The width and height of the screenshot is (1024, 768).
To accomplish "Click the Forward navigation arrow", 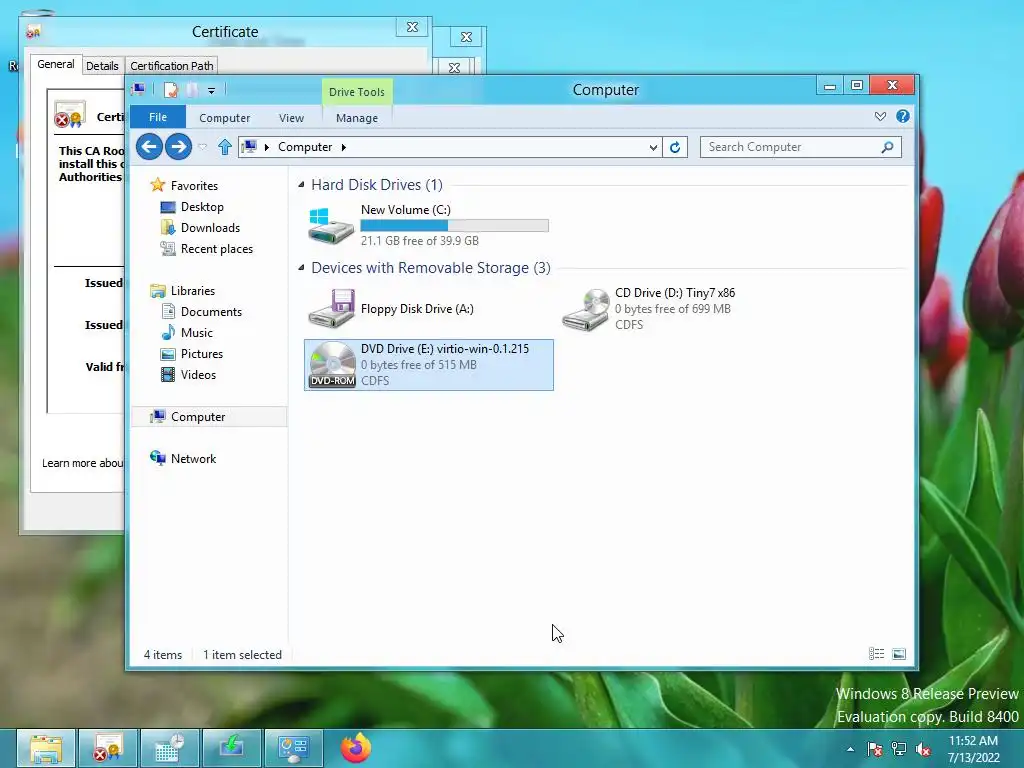I will [178, 147].
